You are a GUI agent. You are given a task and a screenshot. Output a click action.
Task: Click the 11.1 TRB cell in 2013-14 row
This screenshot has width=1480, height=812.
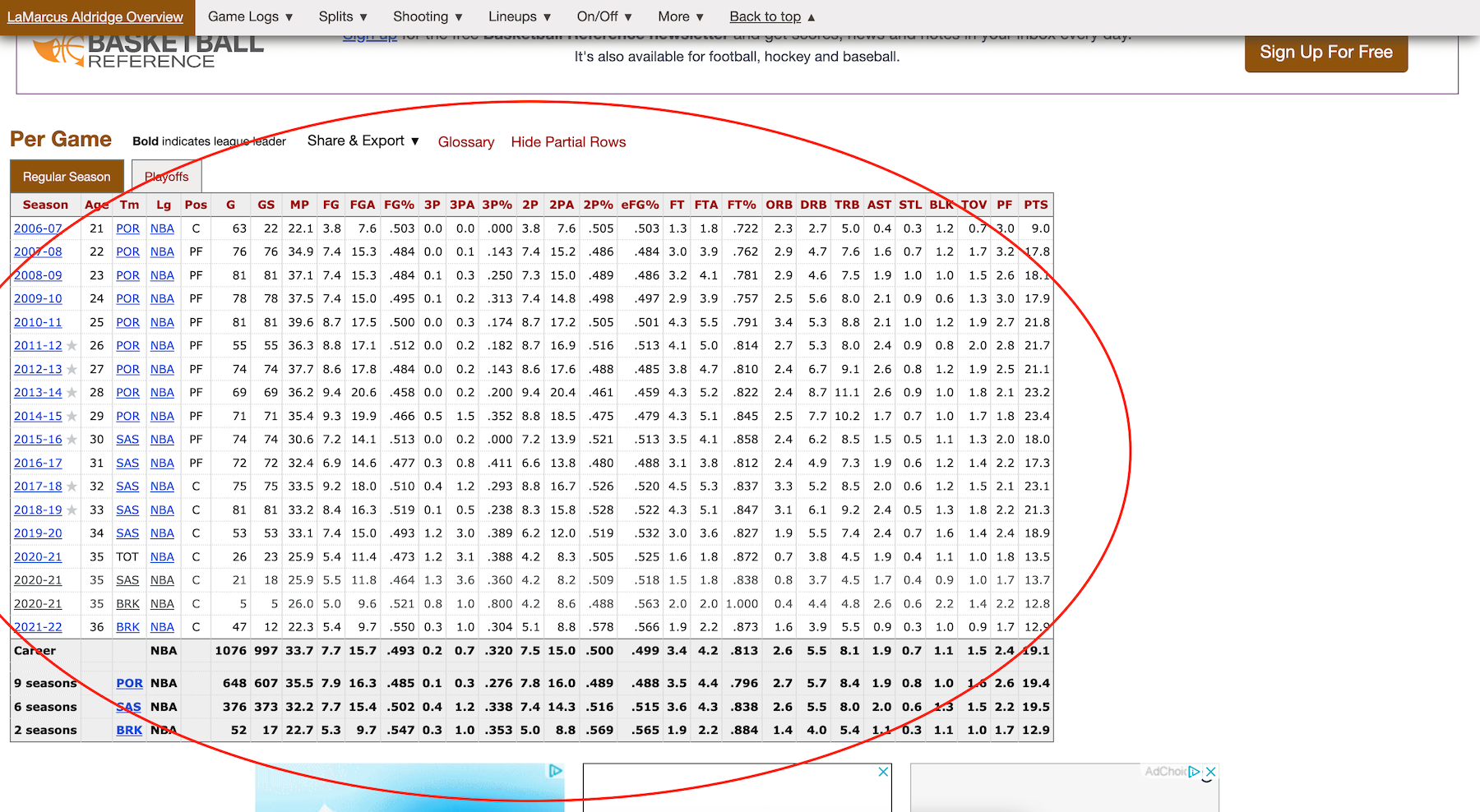pos(847,393)
